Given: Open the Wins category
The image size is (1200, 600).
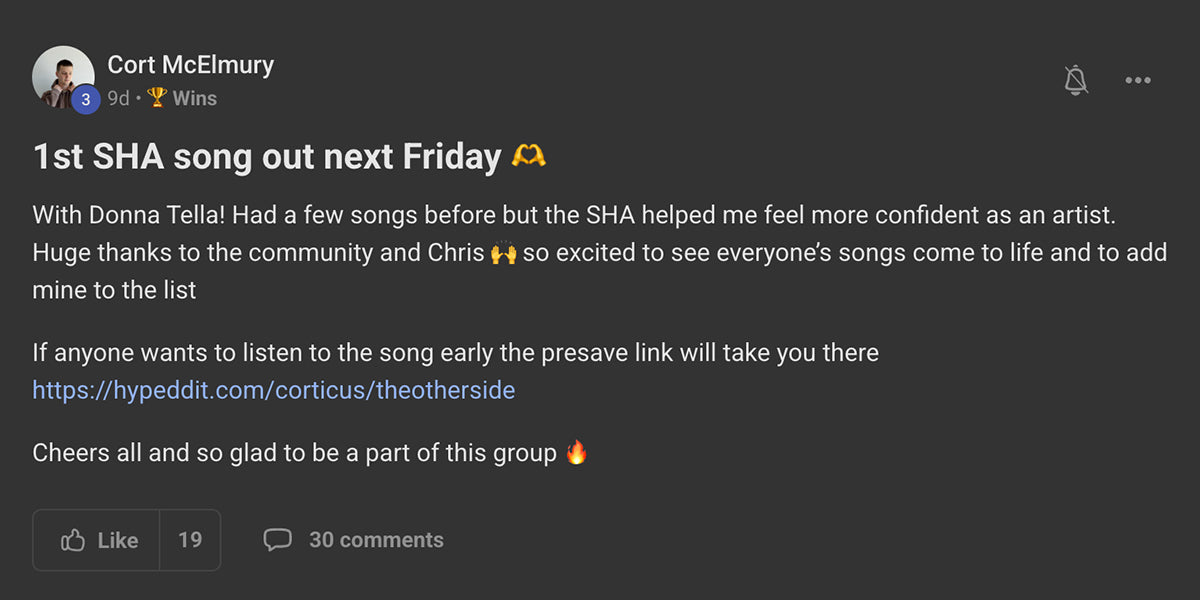Looking at the screenshot, I should pos(194,98).
